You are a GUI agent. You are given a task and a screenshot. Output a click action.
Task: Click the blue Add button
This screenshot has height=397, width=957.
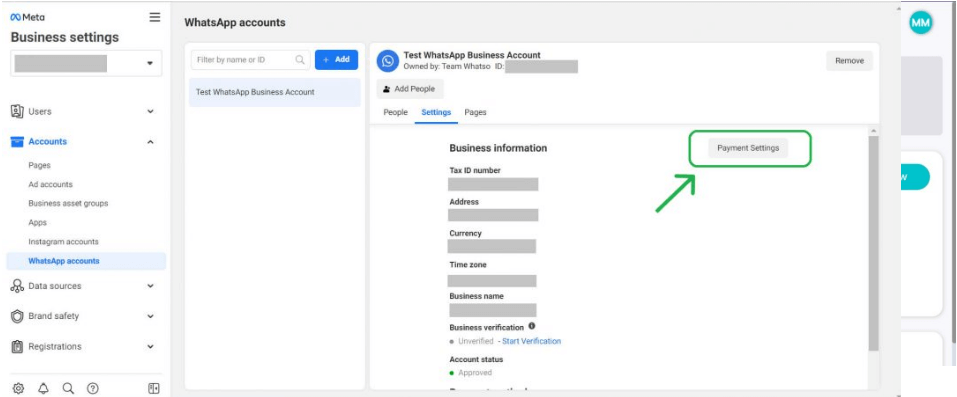(336, 60)
